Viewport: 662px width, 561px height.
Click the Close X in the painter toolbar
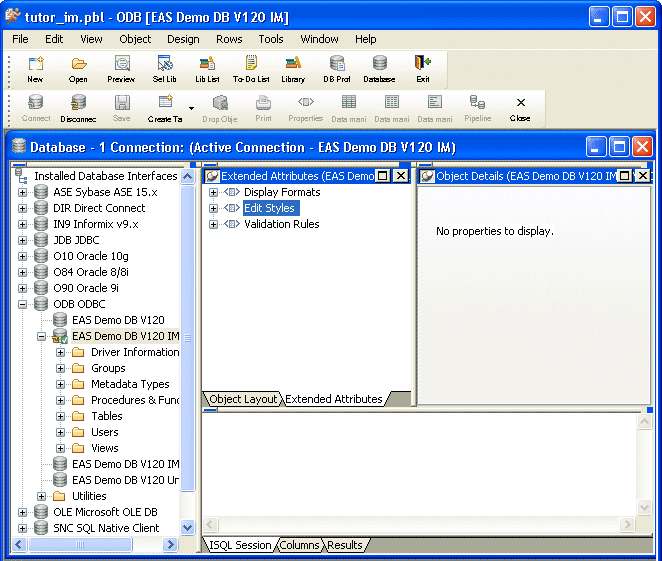[x=521, y=108]
